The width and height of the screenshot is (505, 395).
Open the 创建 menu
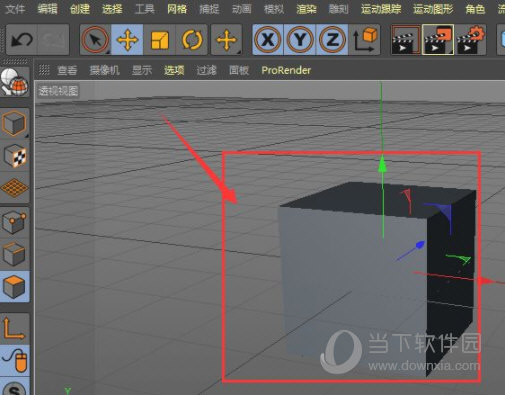pyautogui.click(x=80, y=9)
